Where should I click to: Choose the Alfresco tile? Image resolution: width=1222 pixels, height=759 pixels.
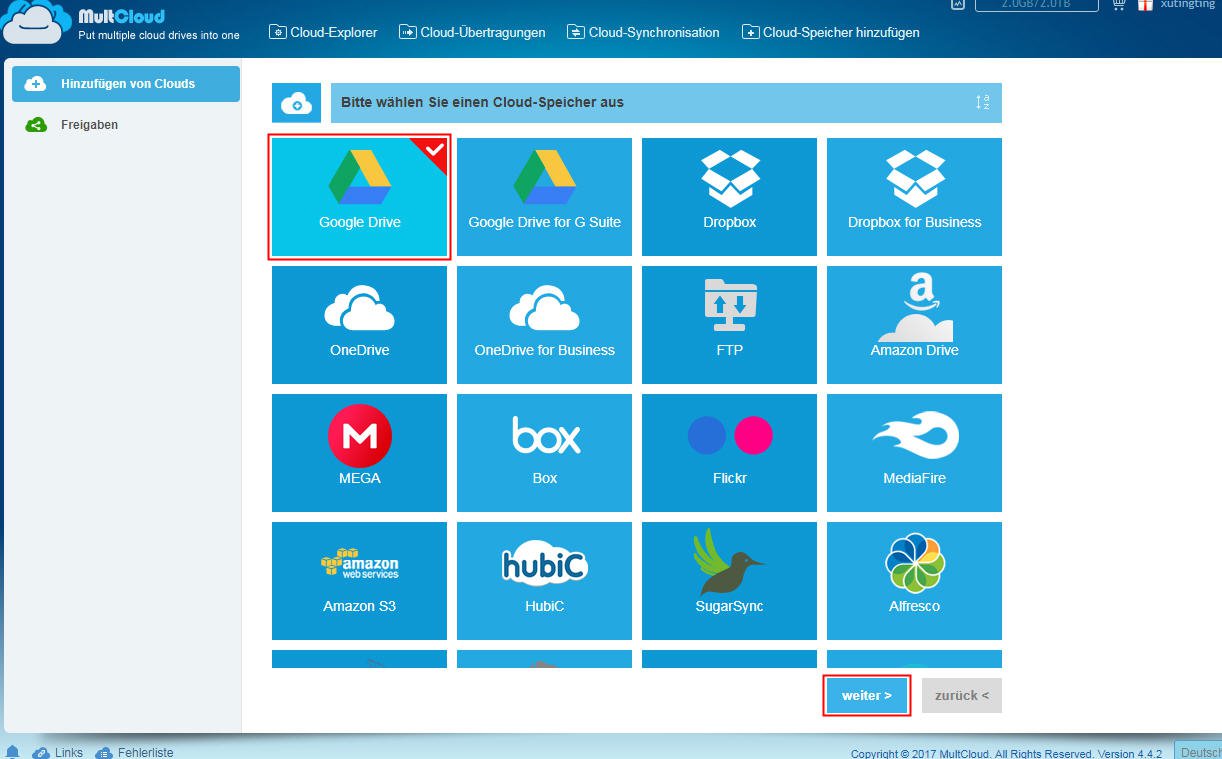click(x=914, y=581)
